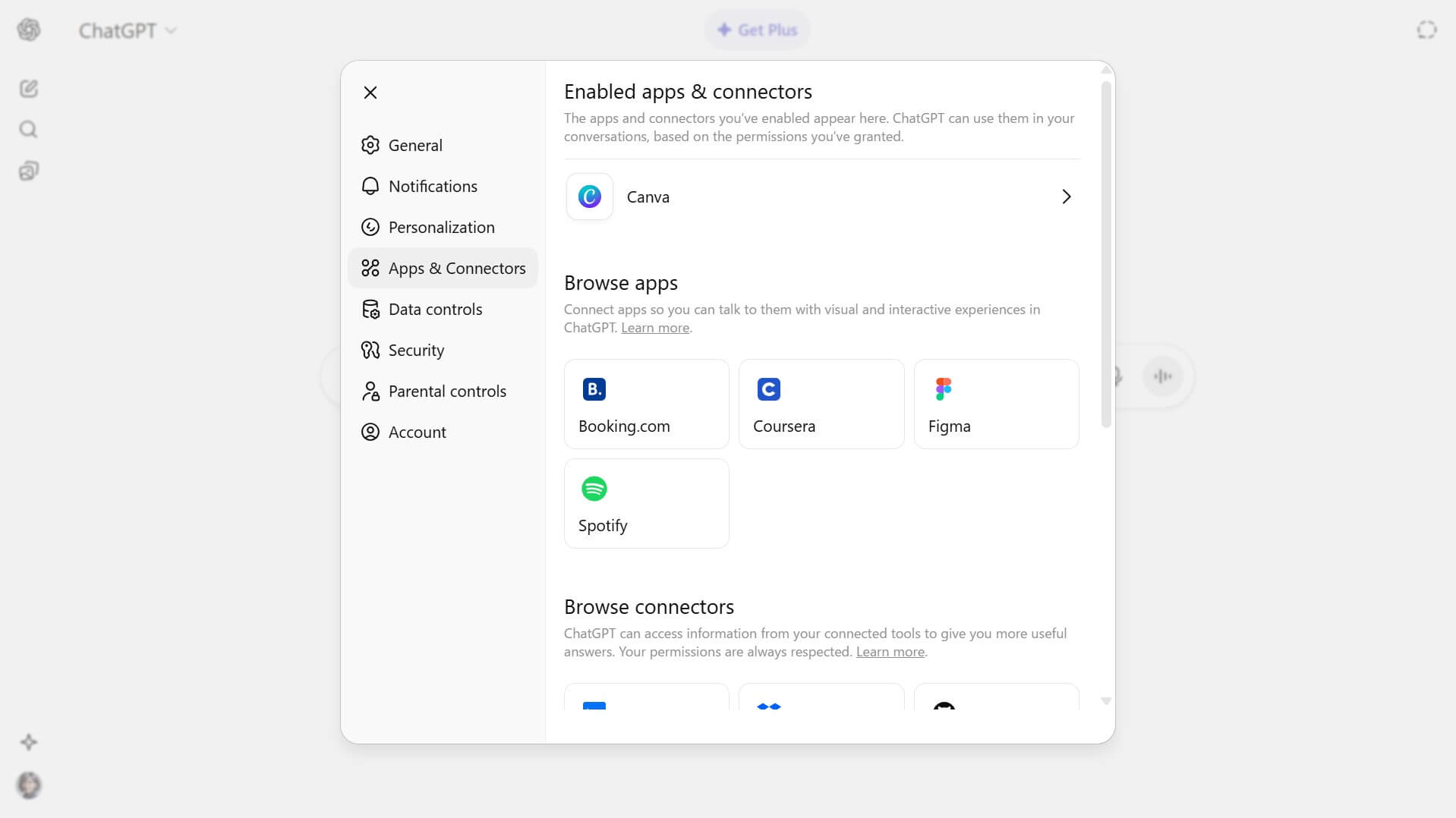Click the sparkle icon above profile avatar

click(x=29, y=742)
